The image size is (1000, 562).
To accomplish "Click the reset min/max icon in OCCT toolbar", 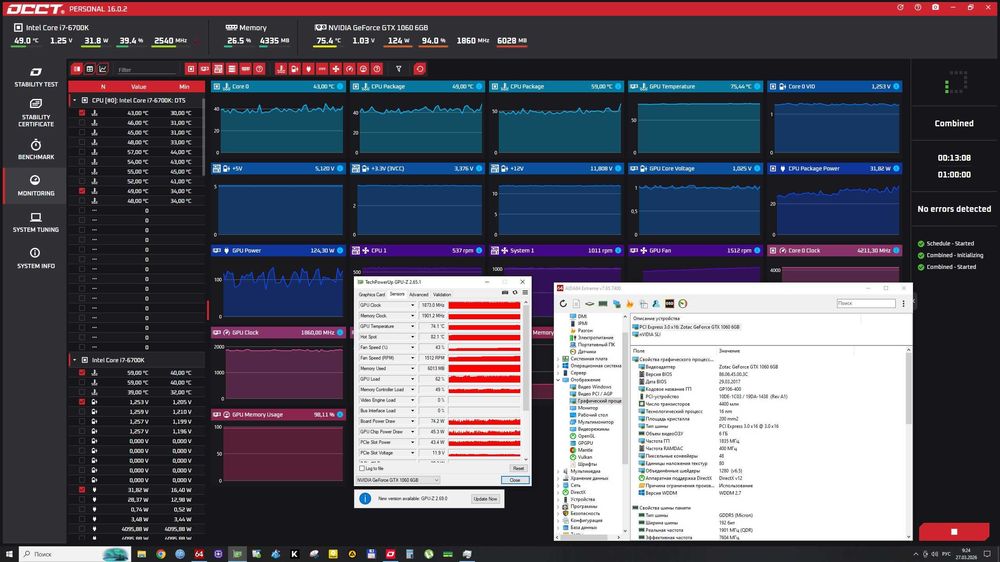I will [x=419, y=69].
